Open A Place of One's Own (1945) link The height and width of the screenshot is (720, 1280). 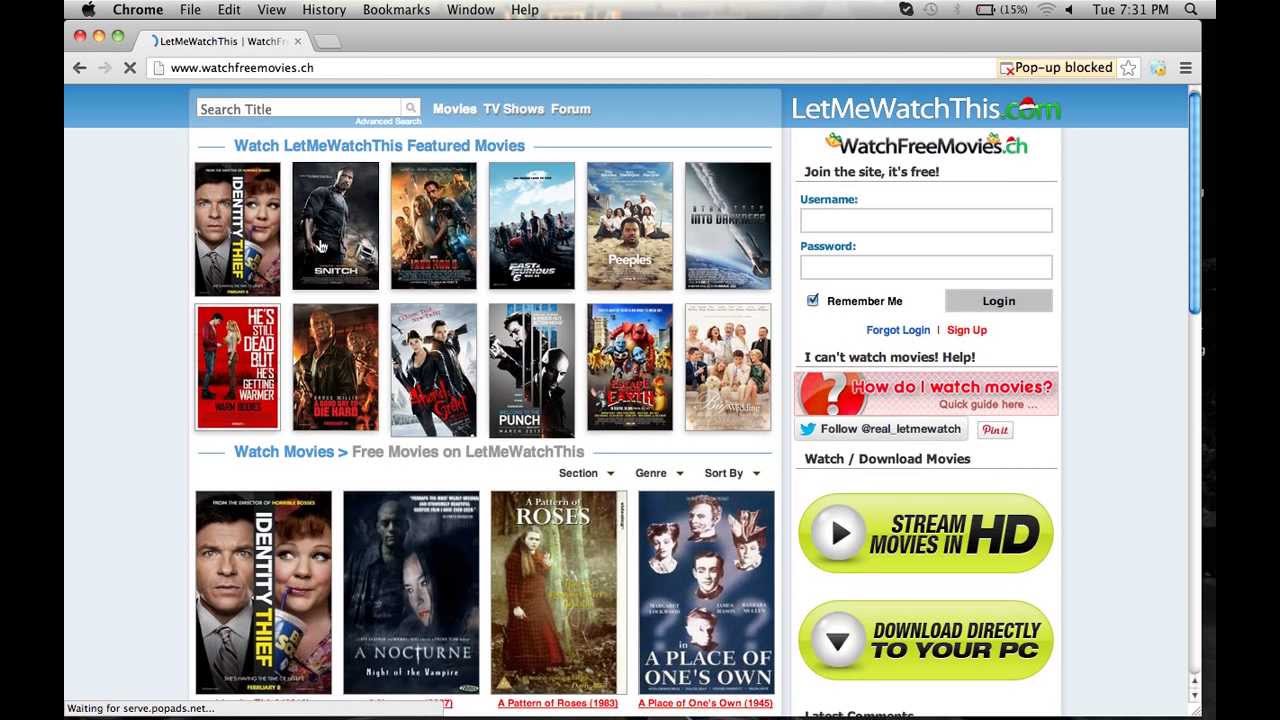click(x=706, y=703)
